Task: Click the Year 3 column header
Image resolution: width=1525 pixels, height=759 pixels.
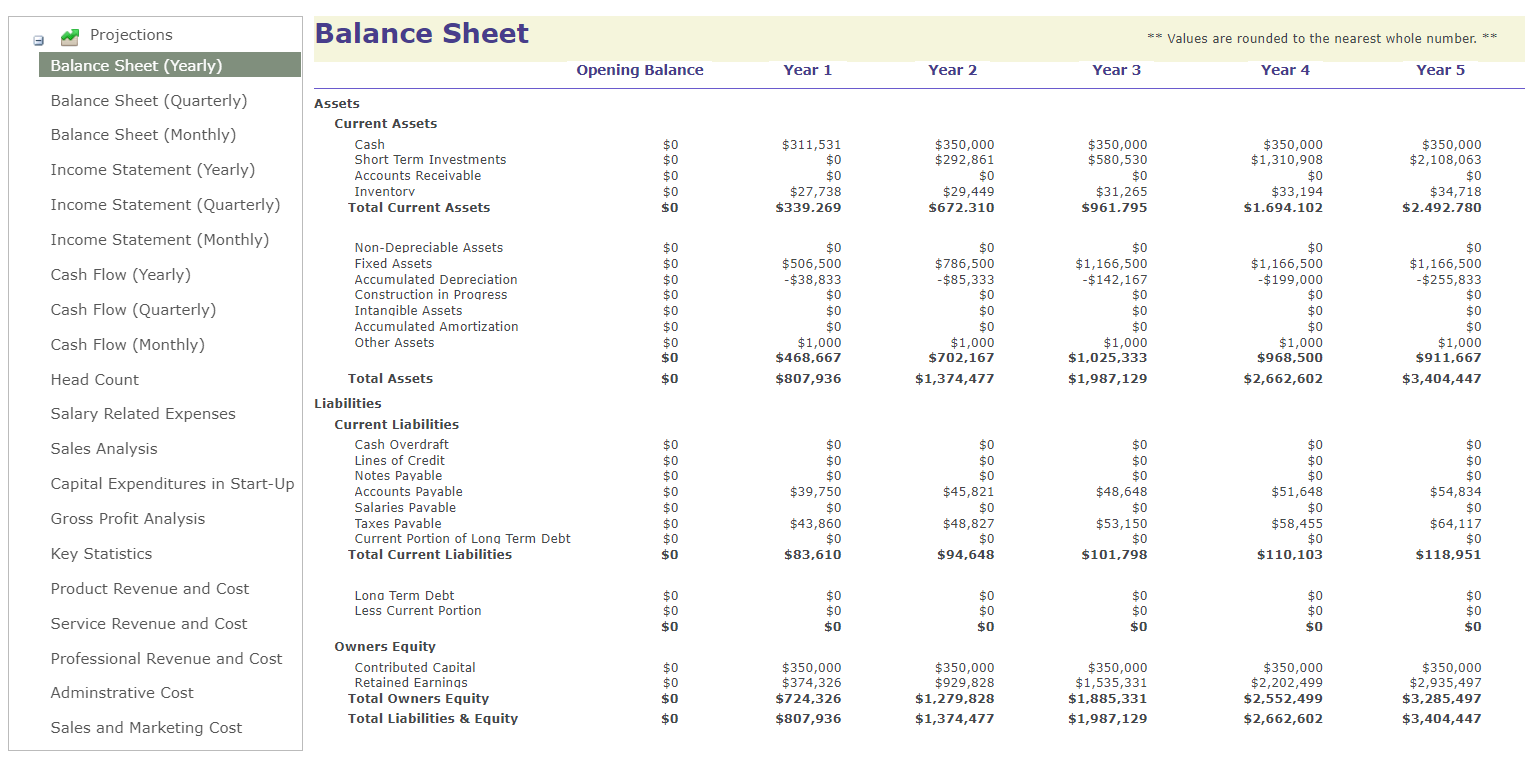Action: pos(1116,70)
